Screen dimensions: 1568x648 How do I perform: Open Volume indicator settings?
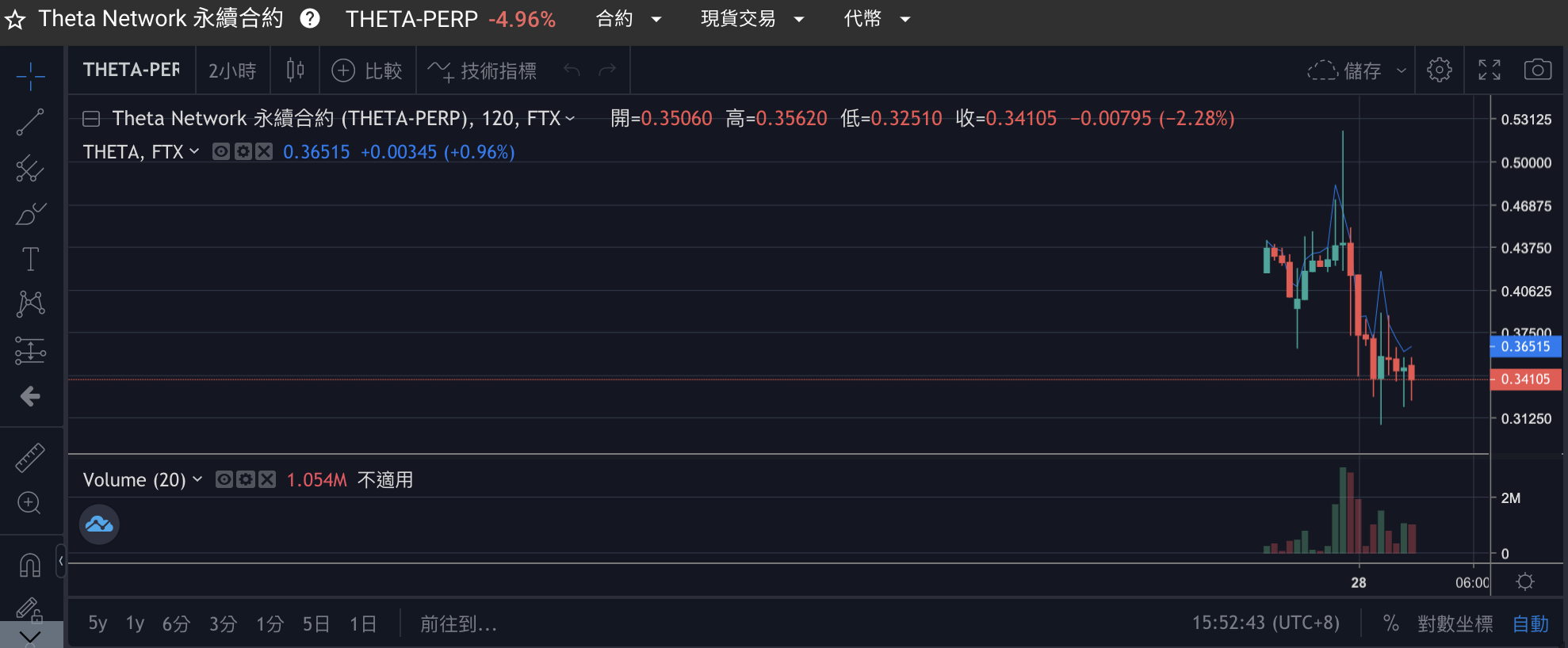246,479
